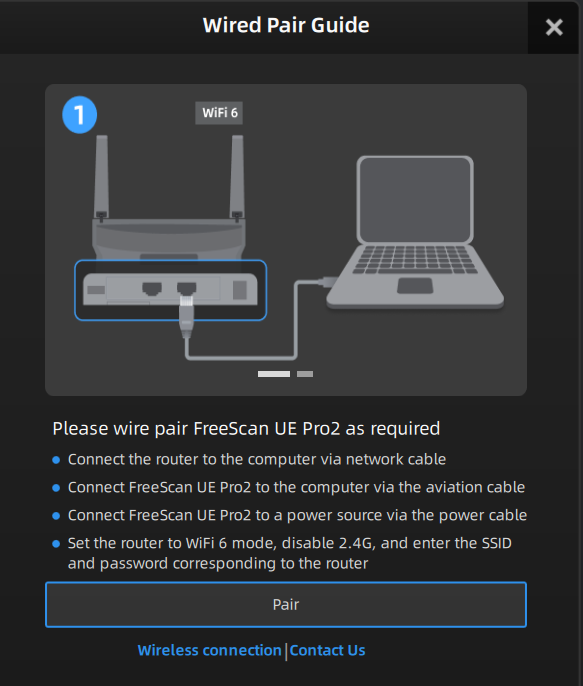Viewport: 583px width, 686px height.
Task: Click the WiFi 6 label tag
Action: click(219, 113)
